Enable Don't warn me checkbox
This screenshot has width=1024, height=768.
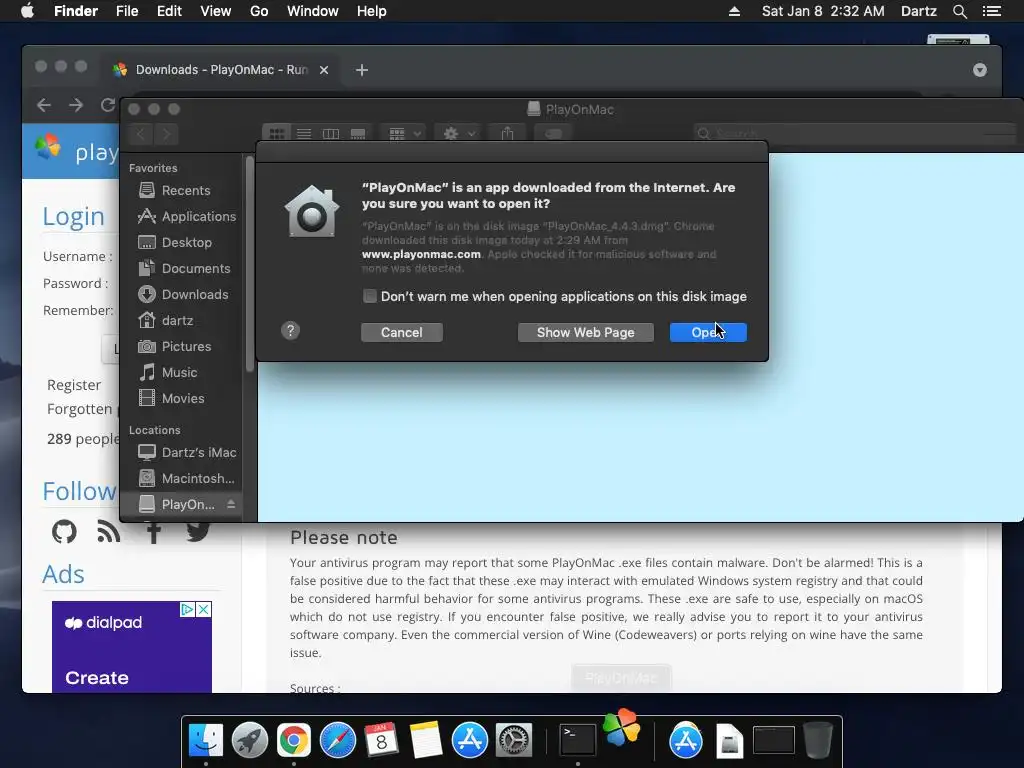pyautogui.click(x=370, y=296)
